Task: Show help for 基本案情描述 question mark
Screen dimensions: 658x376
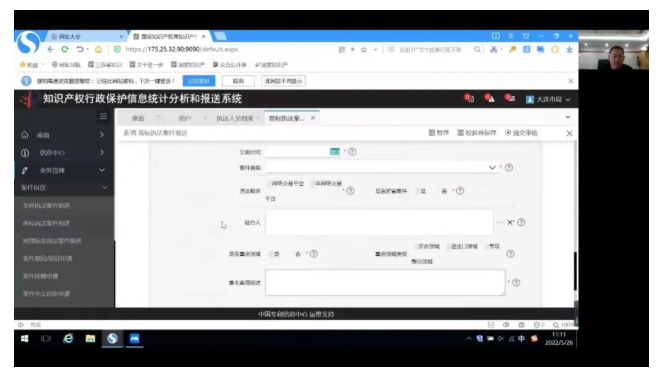Action: click(517, 283)
